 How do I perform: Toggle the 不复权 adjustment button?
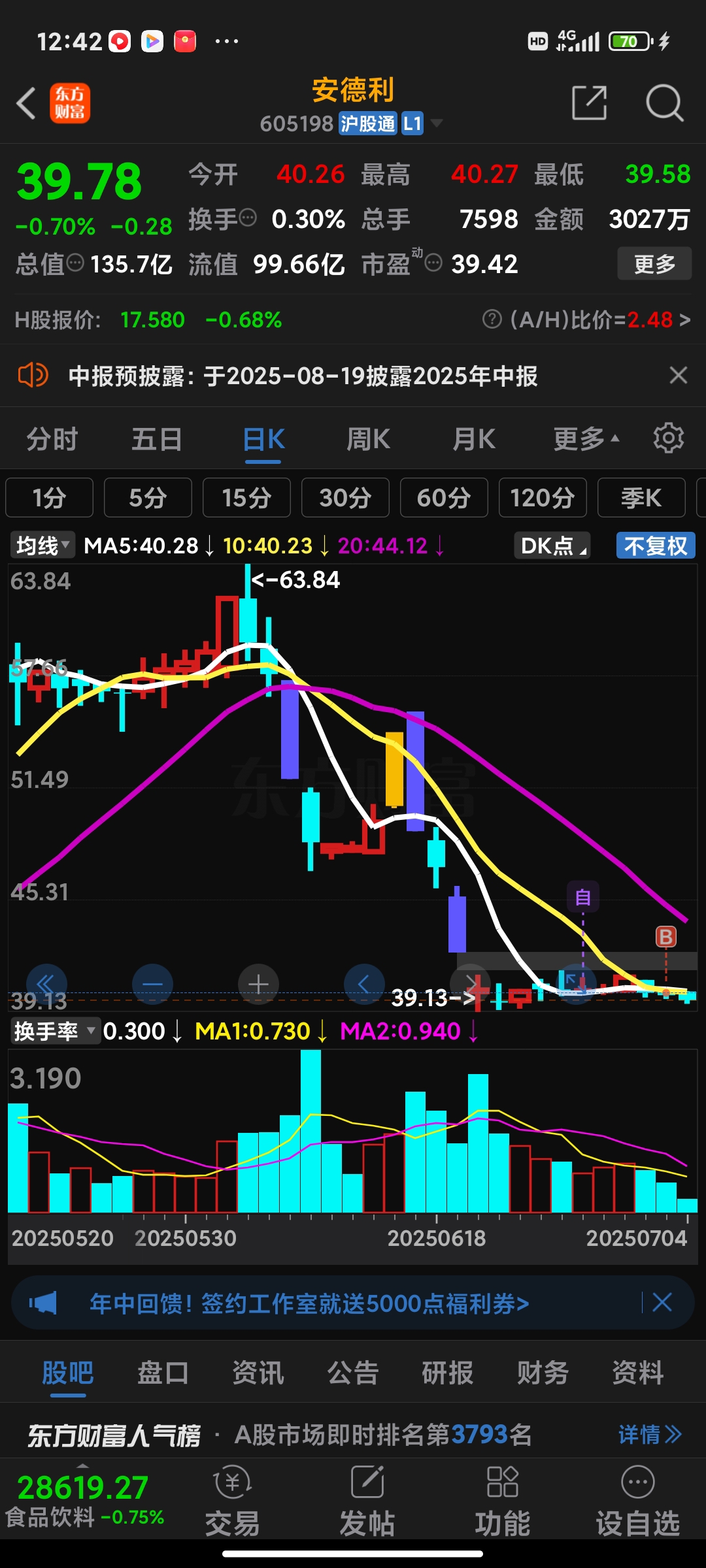click(x=656, y=546)
